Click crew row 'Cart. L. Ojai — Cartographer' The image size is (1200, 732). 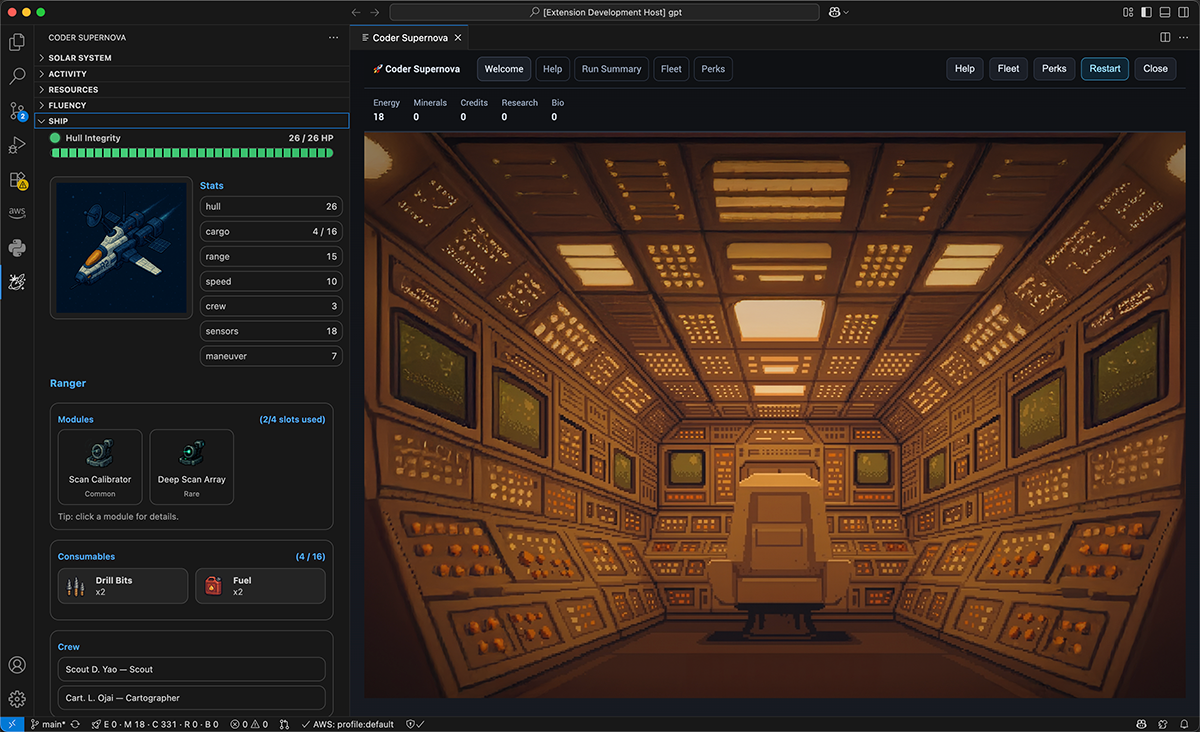tap(192, 698)
